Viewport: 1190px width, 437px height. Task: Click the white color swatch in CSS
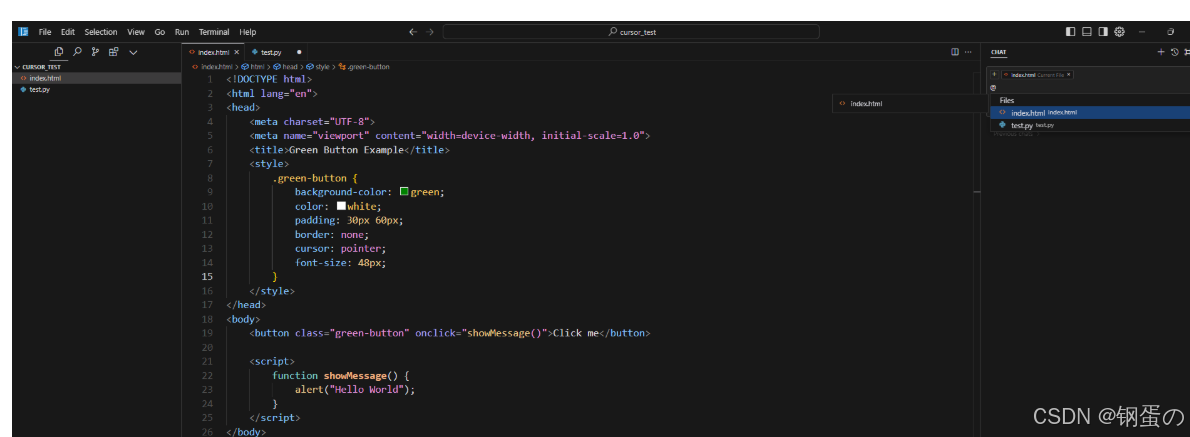pos(342,206)
